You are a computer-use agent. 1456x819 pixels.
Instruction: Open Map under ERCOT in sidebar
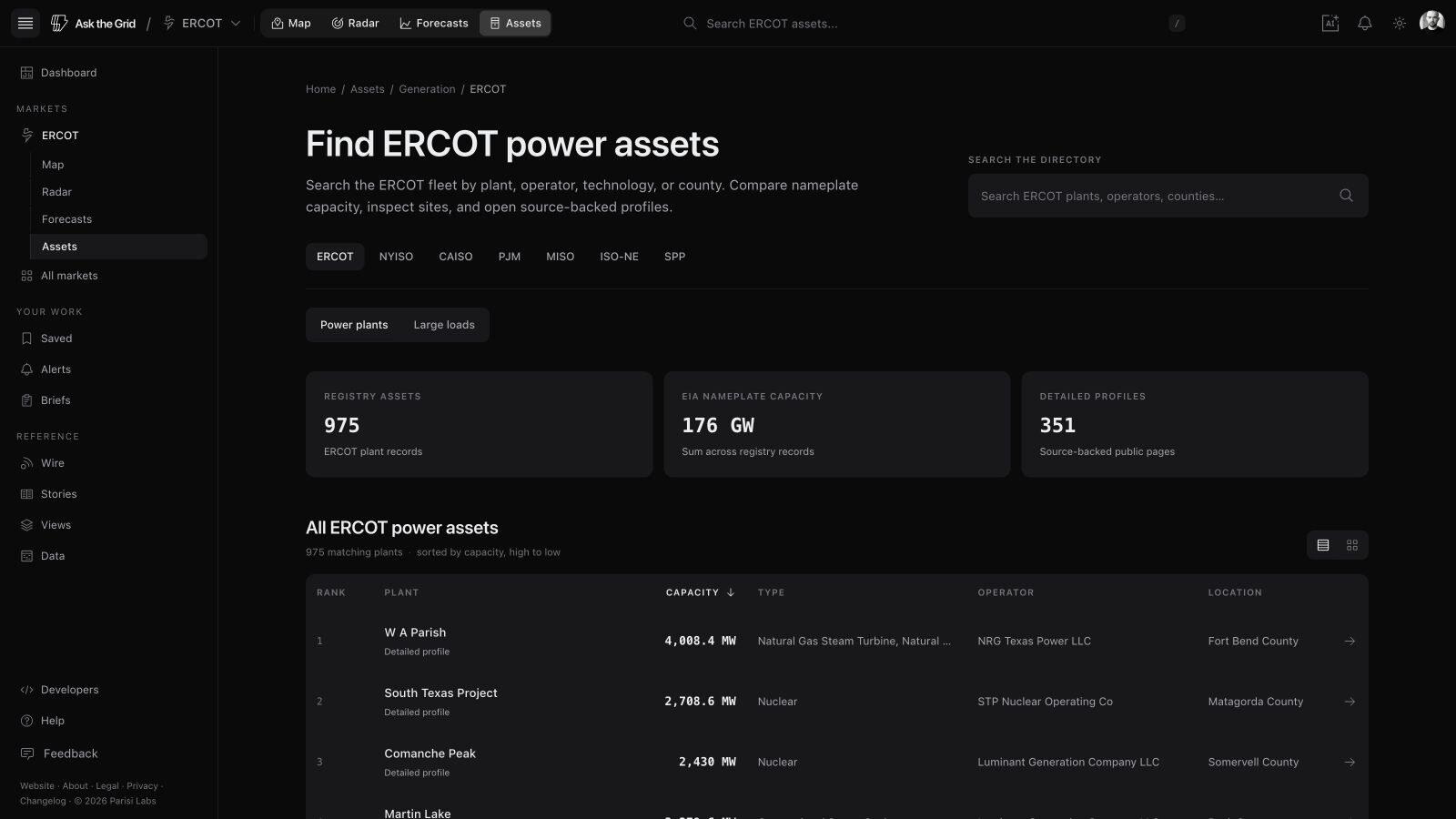click(x=118, y=165)
